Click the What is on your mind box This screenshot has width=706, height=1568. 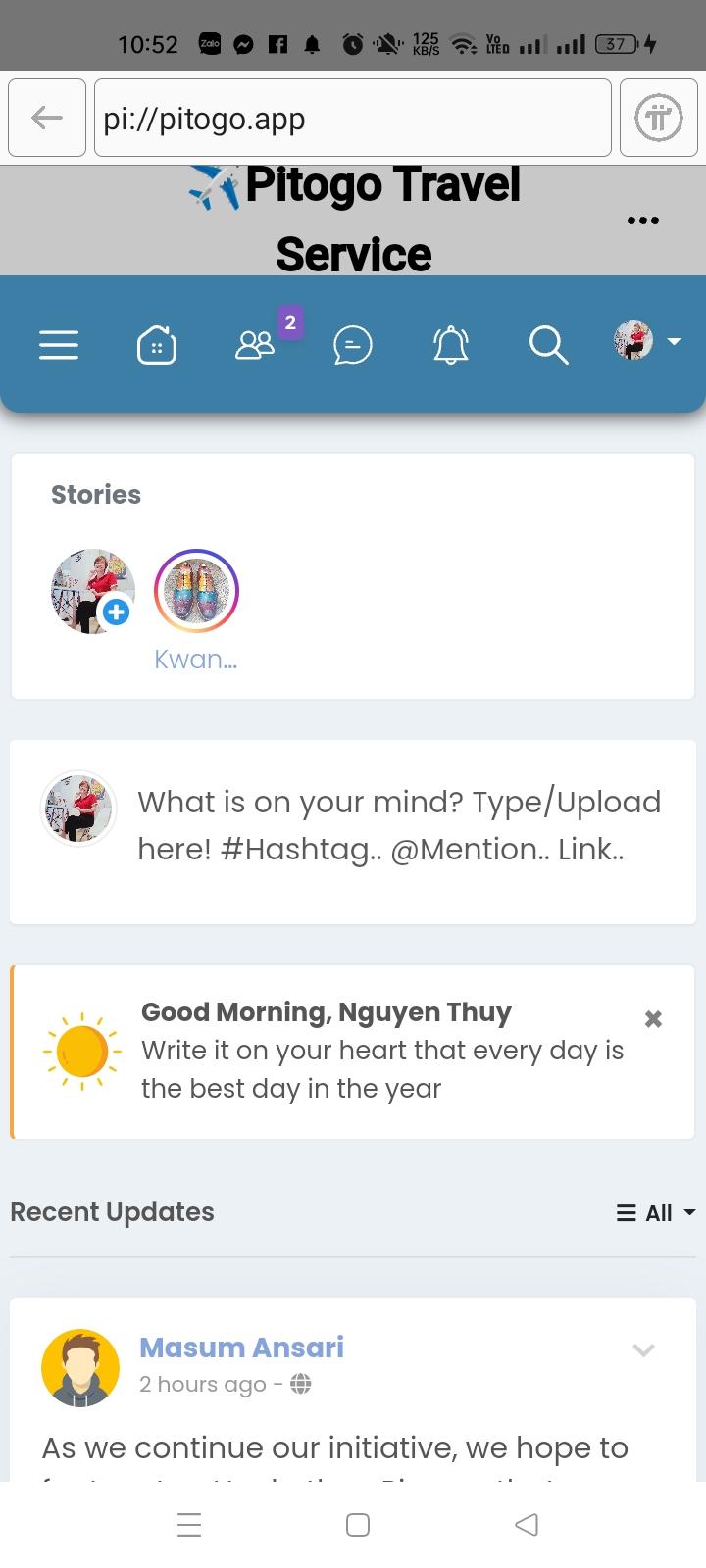pos(398,825)
